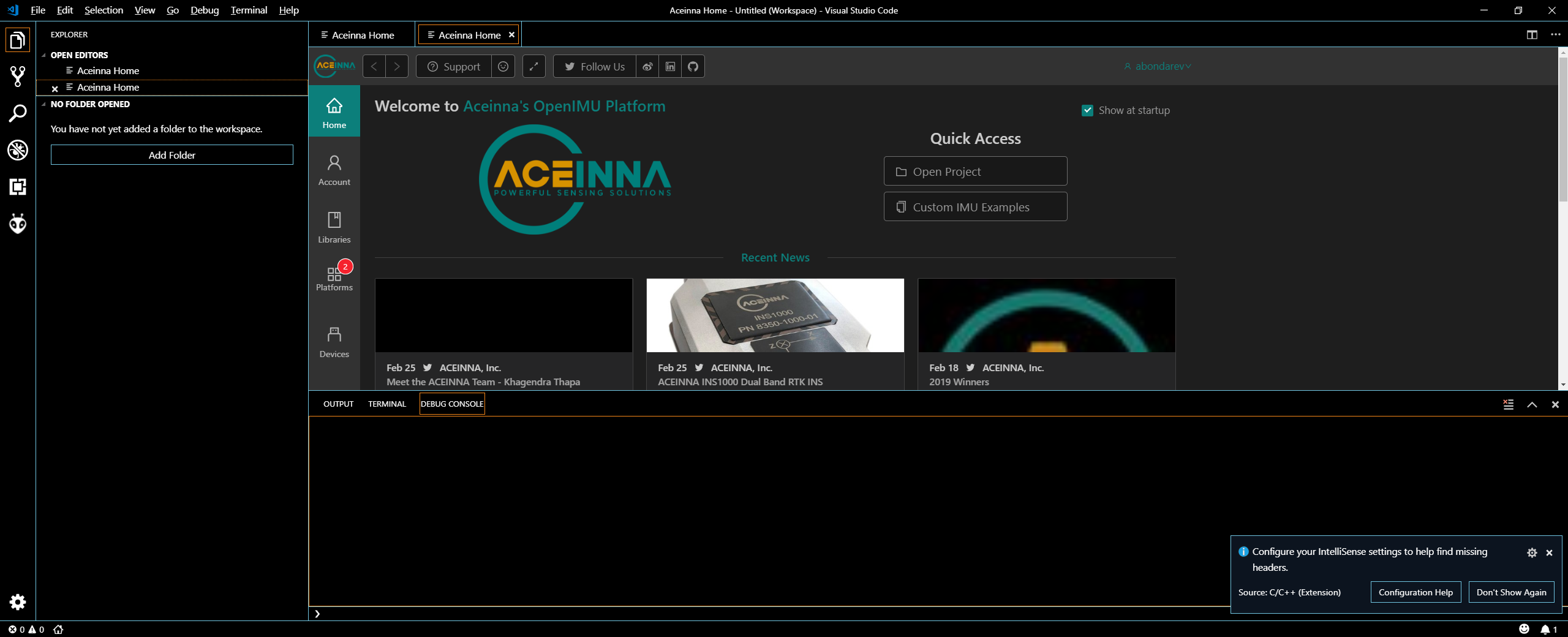1568x637 pixels.
Task: Open Aceinna's GitHub page via the toolbar icon
Action: point(692,66)
